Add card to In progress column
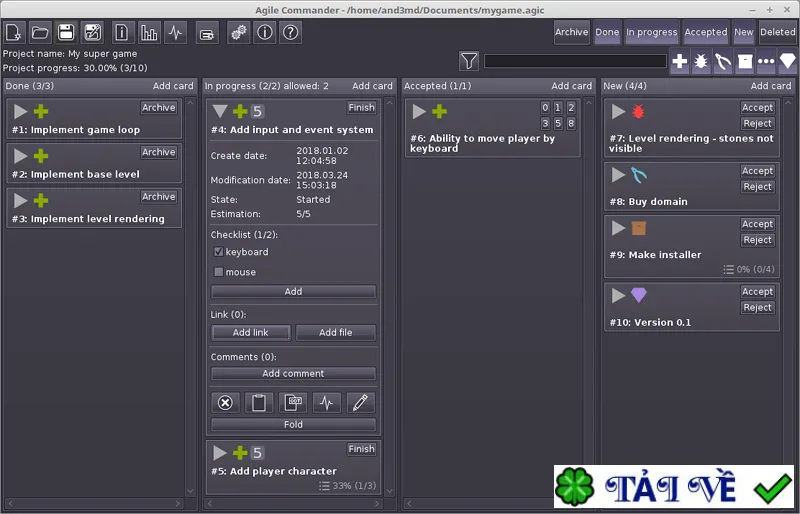The image size is (800, 514). [x=372, y=86]
